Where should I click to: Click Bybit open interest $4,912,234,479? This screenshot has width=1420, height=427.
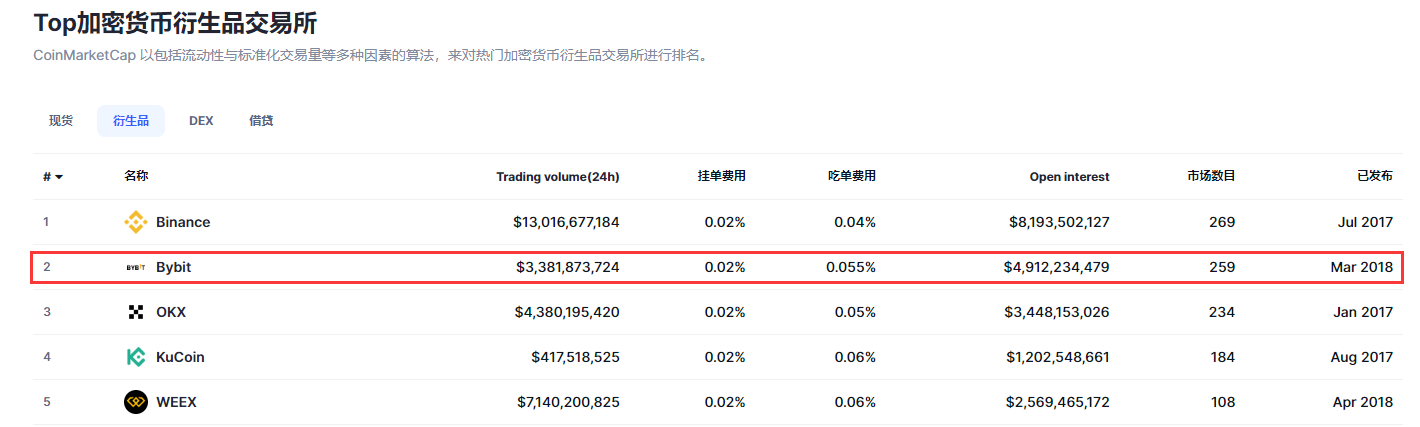click(1057, 267)
